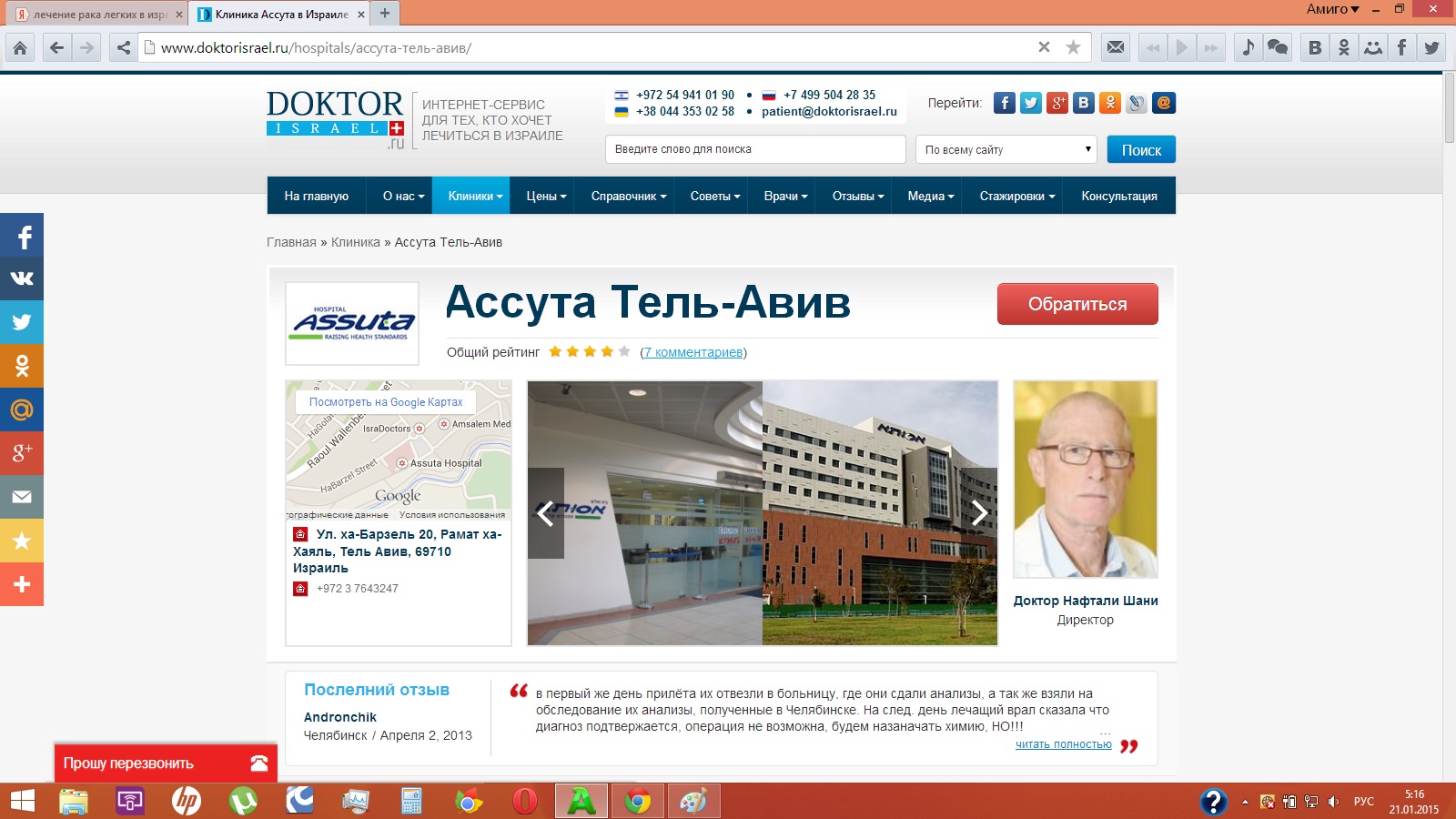This screenshot has width=1456, height=819.
Task: Go to 'На главную' in navigation
Action: (316, 196)
